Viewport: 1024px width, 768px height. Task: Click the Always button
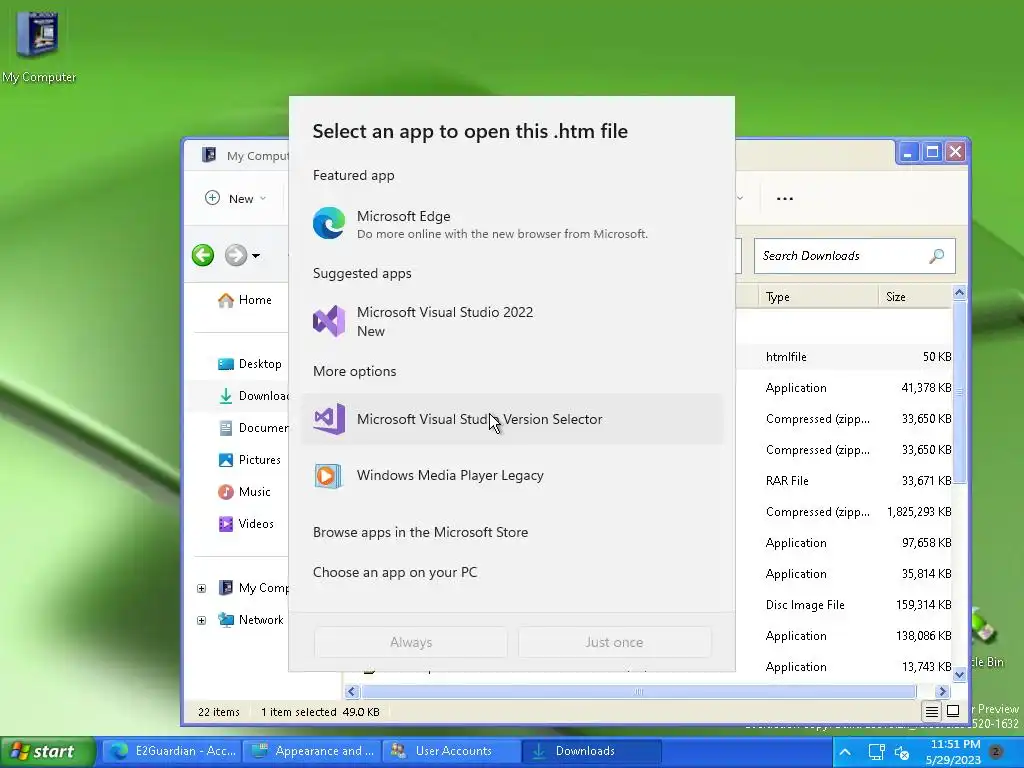coord(411,643)
